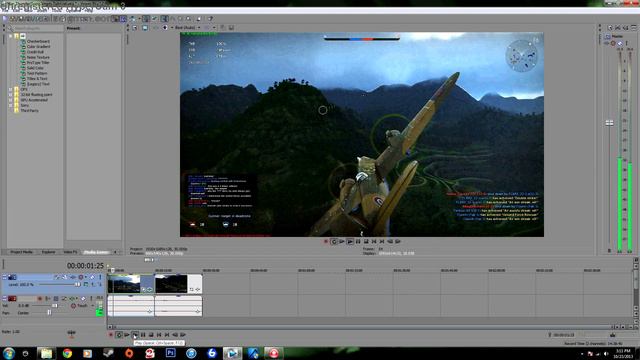Step to next frame in timeline transport
640x360 pixels.
(x=183, y=335)
